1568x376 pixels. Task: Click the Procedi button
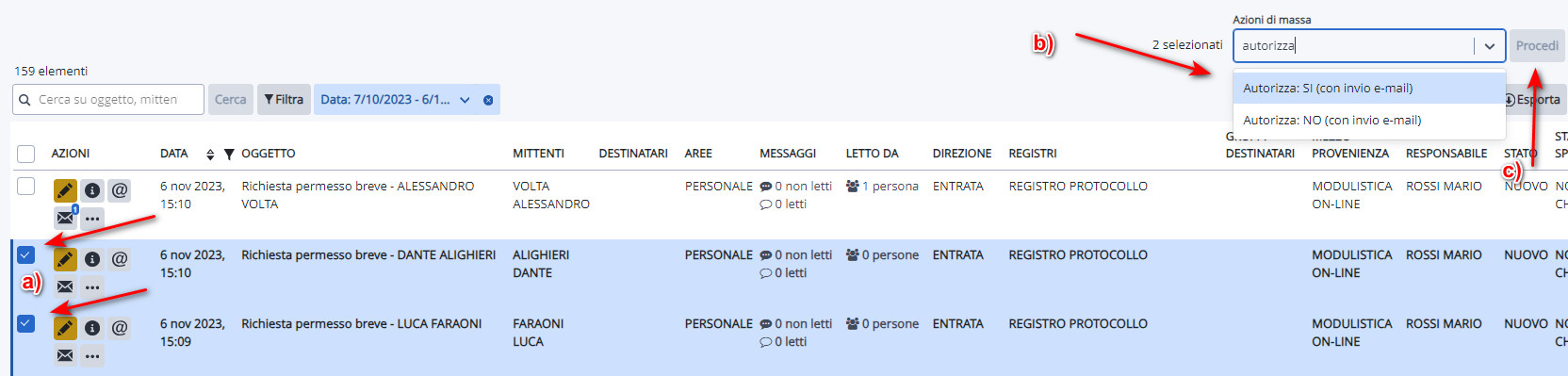tap(1537, 45)
